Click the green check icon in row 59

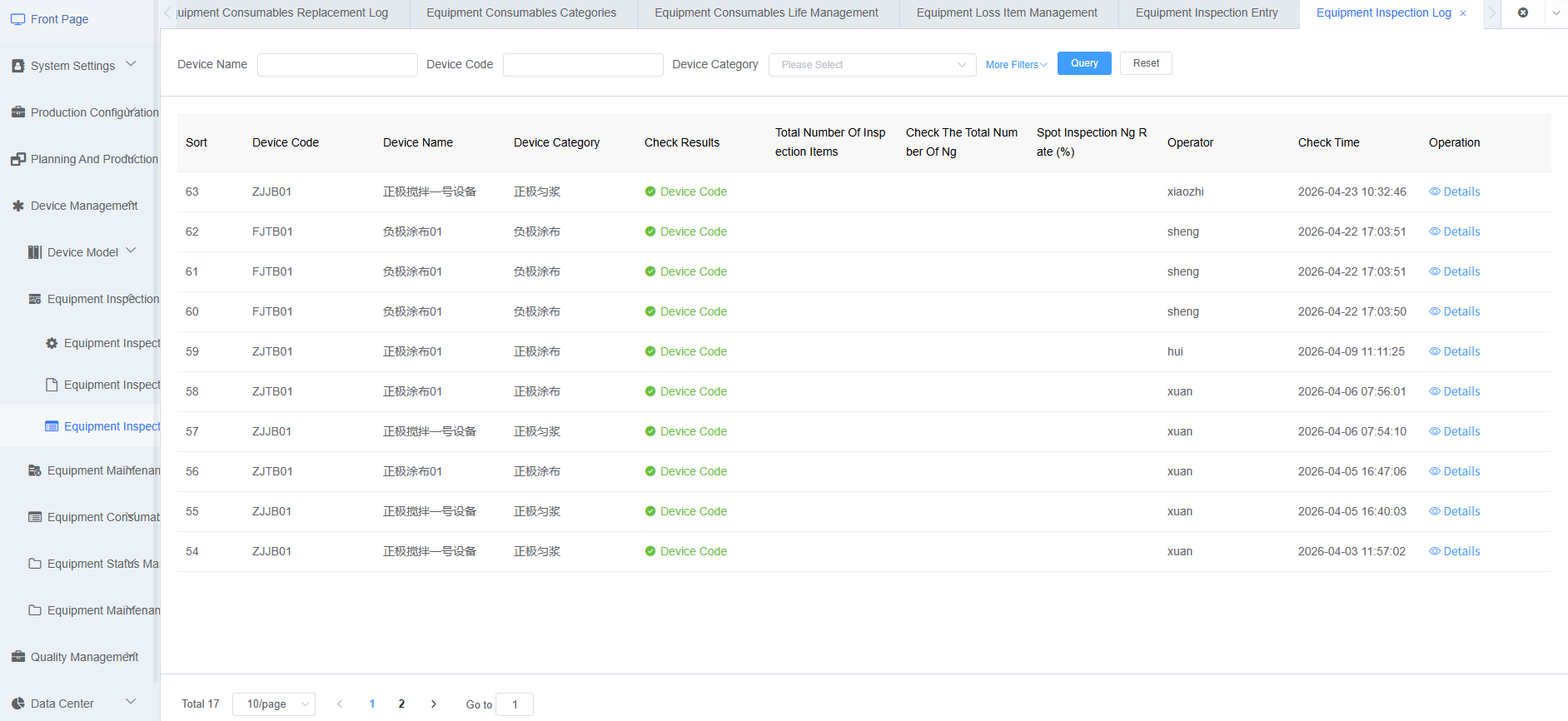coord(650,351)
